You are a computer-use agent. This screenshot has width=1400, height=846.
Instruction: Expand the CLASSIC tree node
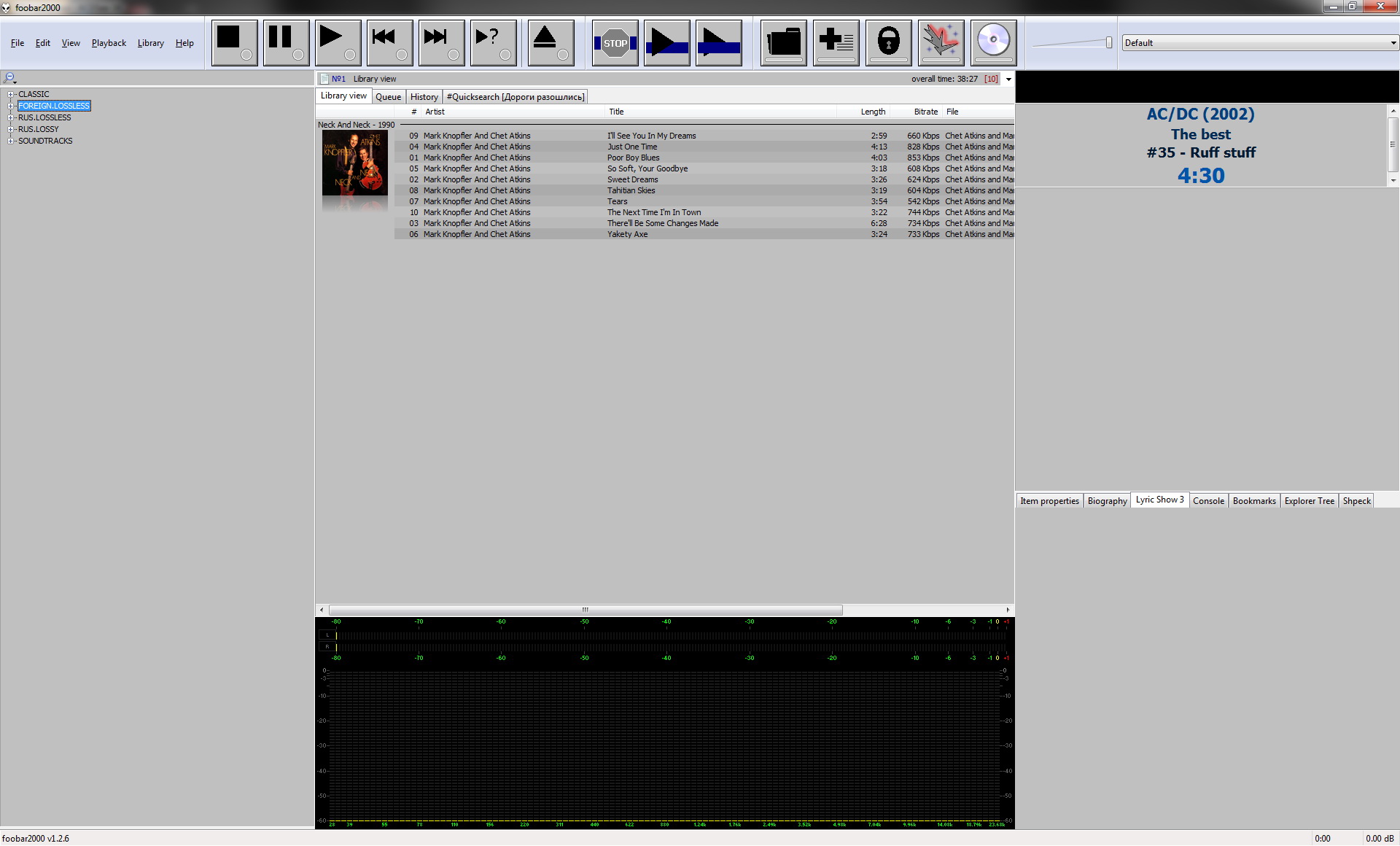point(11,94)
